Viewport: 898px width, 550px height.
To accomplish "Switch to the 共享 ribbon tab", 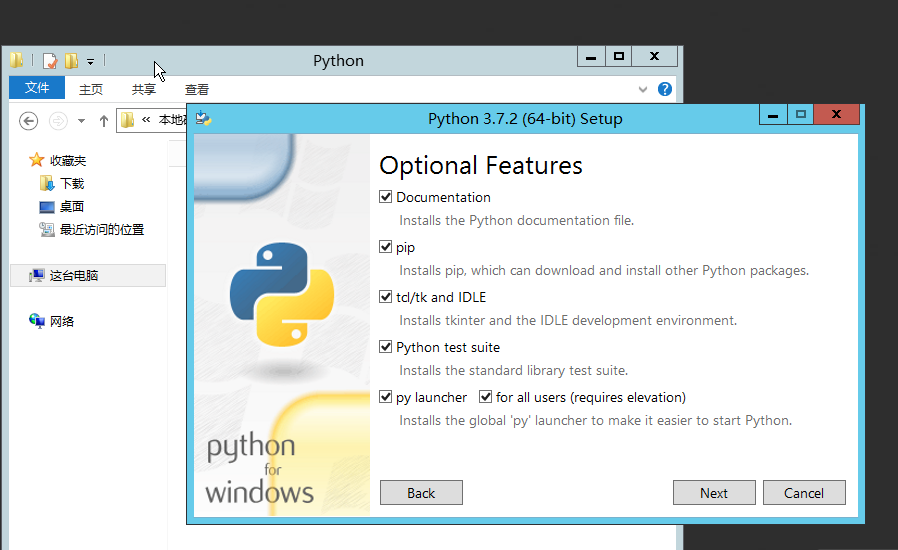I will 144,89.
